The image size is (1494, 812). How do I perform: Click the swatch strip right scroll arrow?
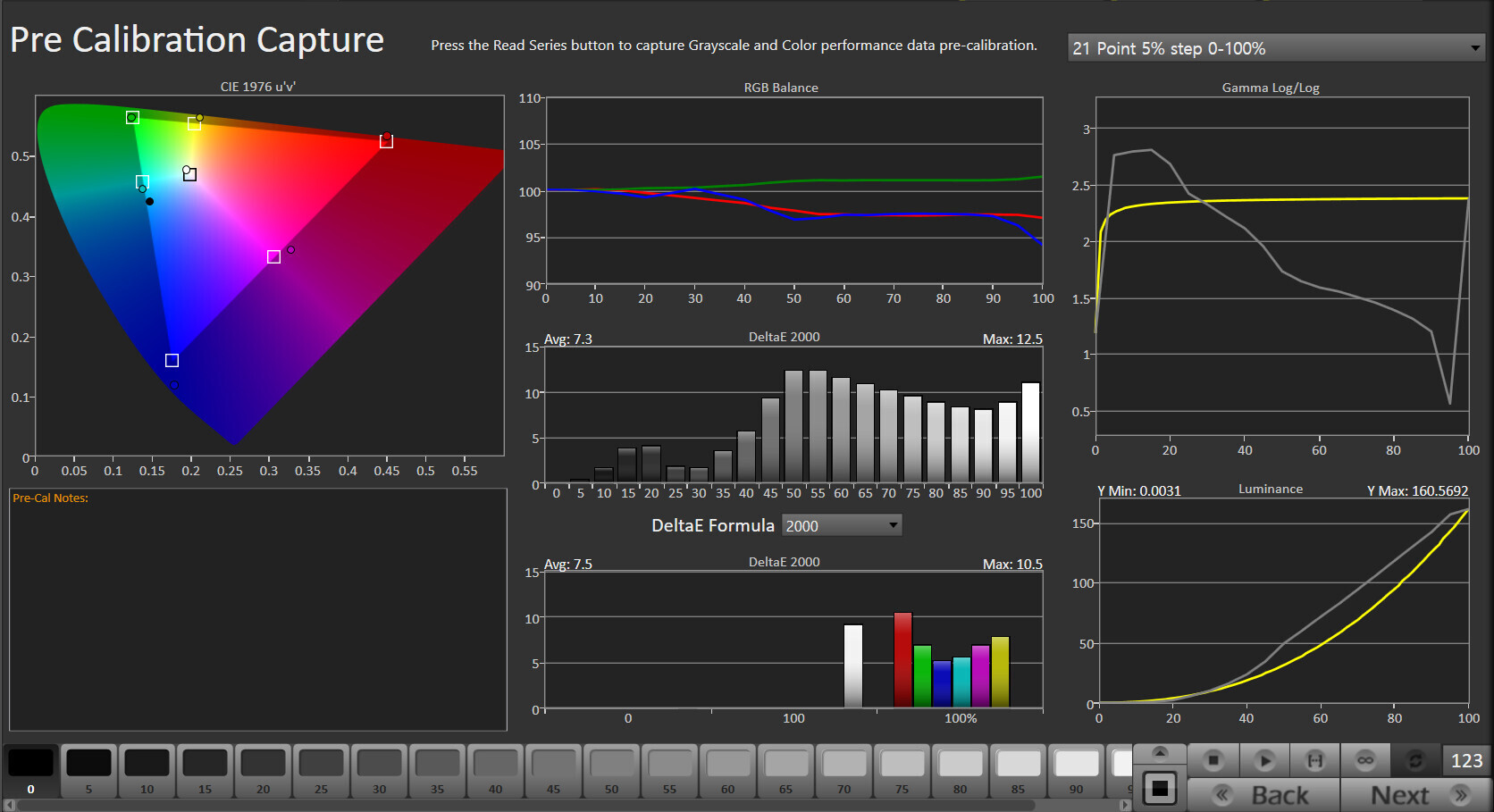click(1126, 805)
